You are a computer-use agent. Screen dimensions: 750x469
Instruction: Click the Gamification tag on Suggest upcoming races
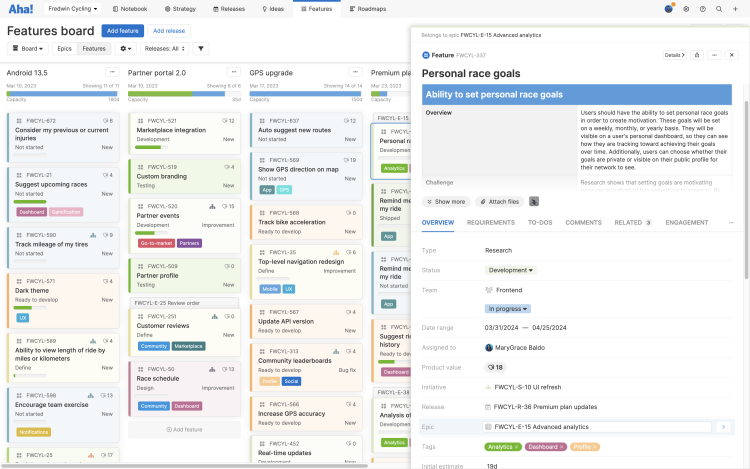[x=66, y=212]
